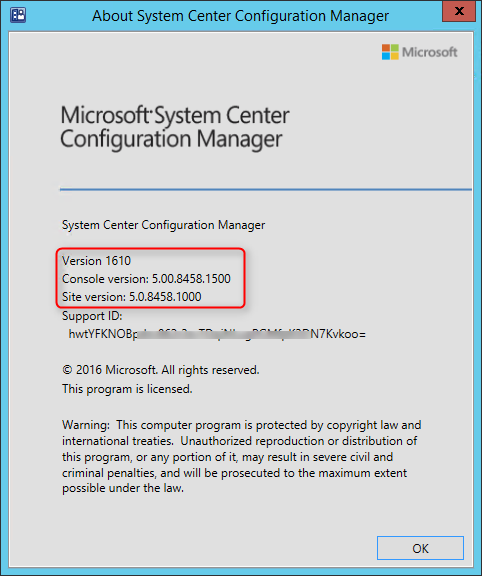
Task: Click the OK button
Action: (x=420, y=548)
